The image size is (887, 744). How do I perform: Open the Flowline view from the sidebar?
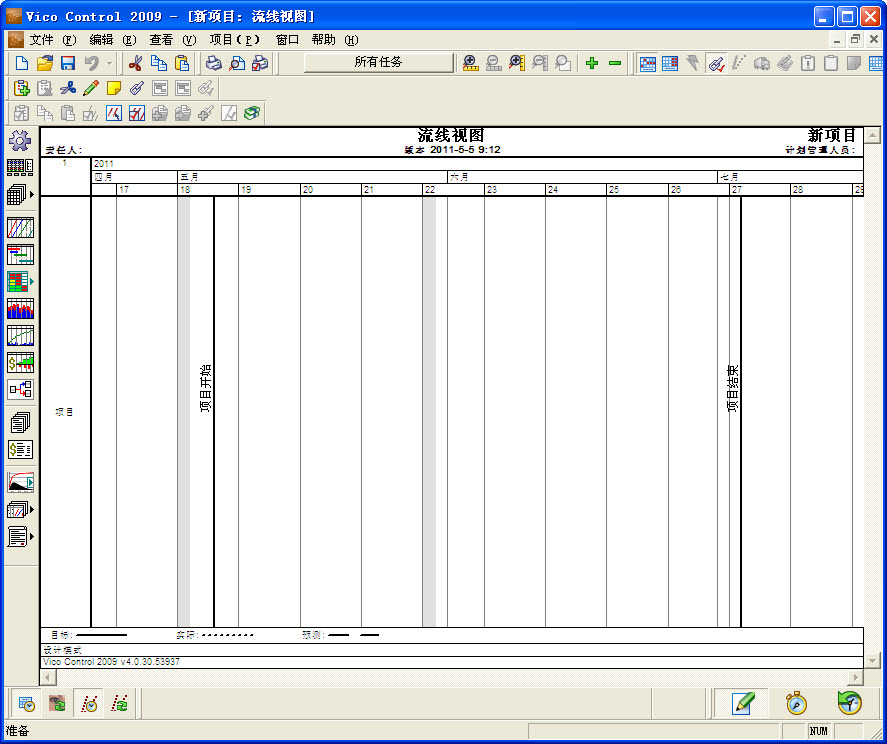[x=20, y=227]
